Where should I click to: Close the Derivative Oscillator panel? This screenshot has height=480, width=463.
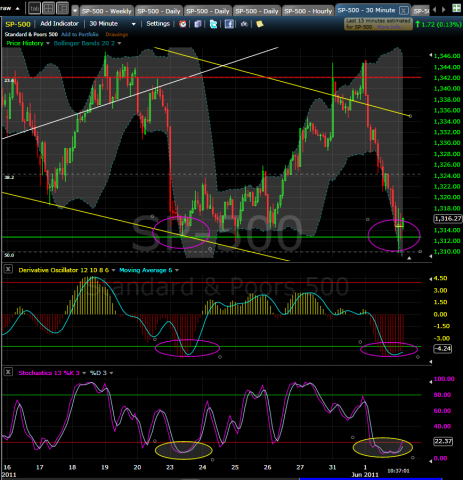coord(8,269)
